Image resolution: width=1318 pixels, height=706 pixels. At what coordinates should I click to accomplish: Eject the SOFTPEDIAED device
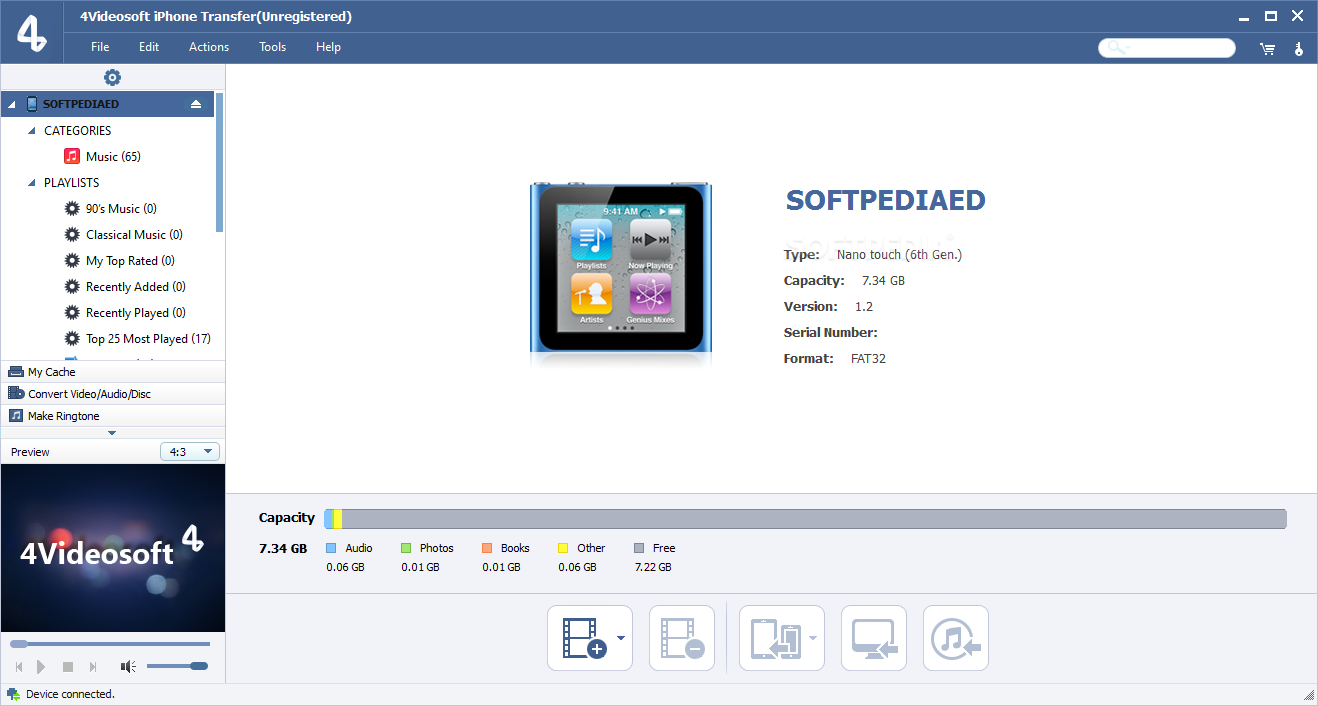tap(196, 104)
